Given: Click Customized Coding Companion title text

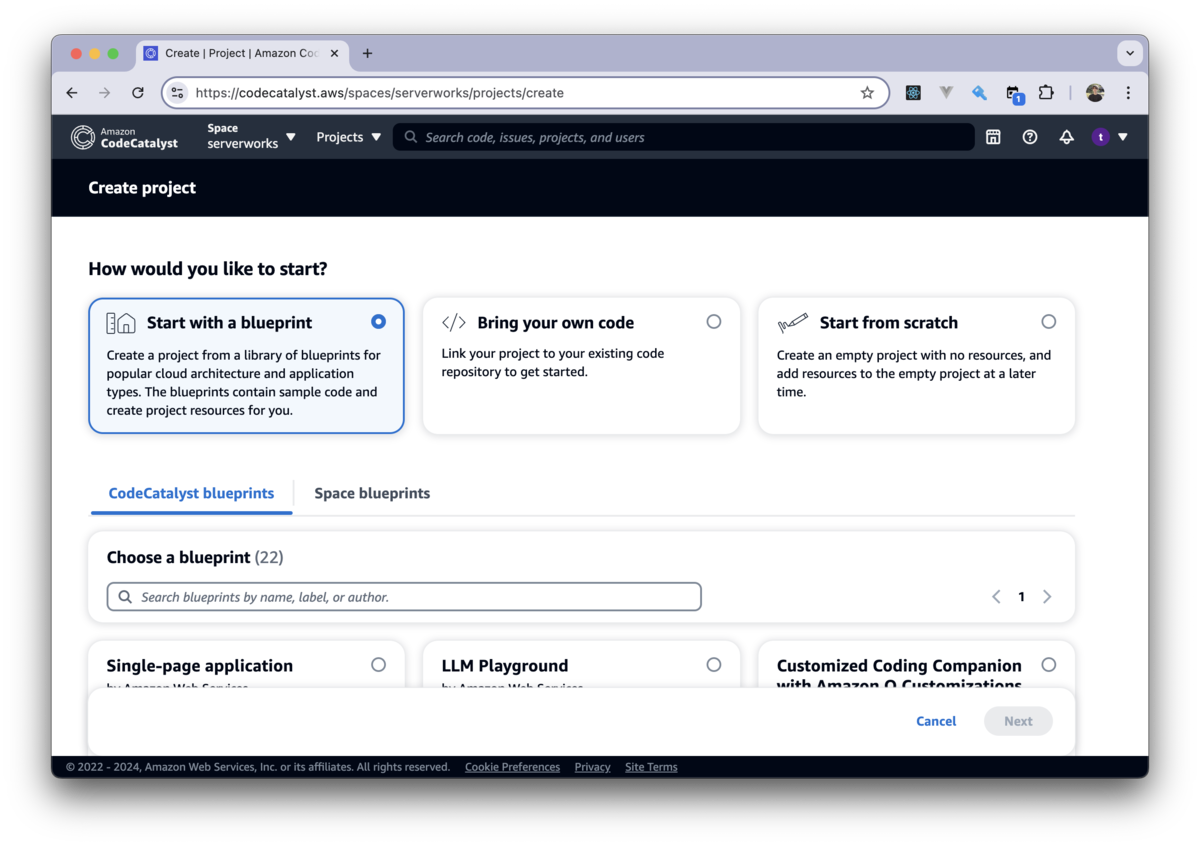Looking at the screenshot, I should [x=899, y=675].
